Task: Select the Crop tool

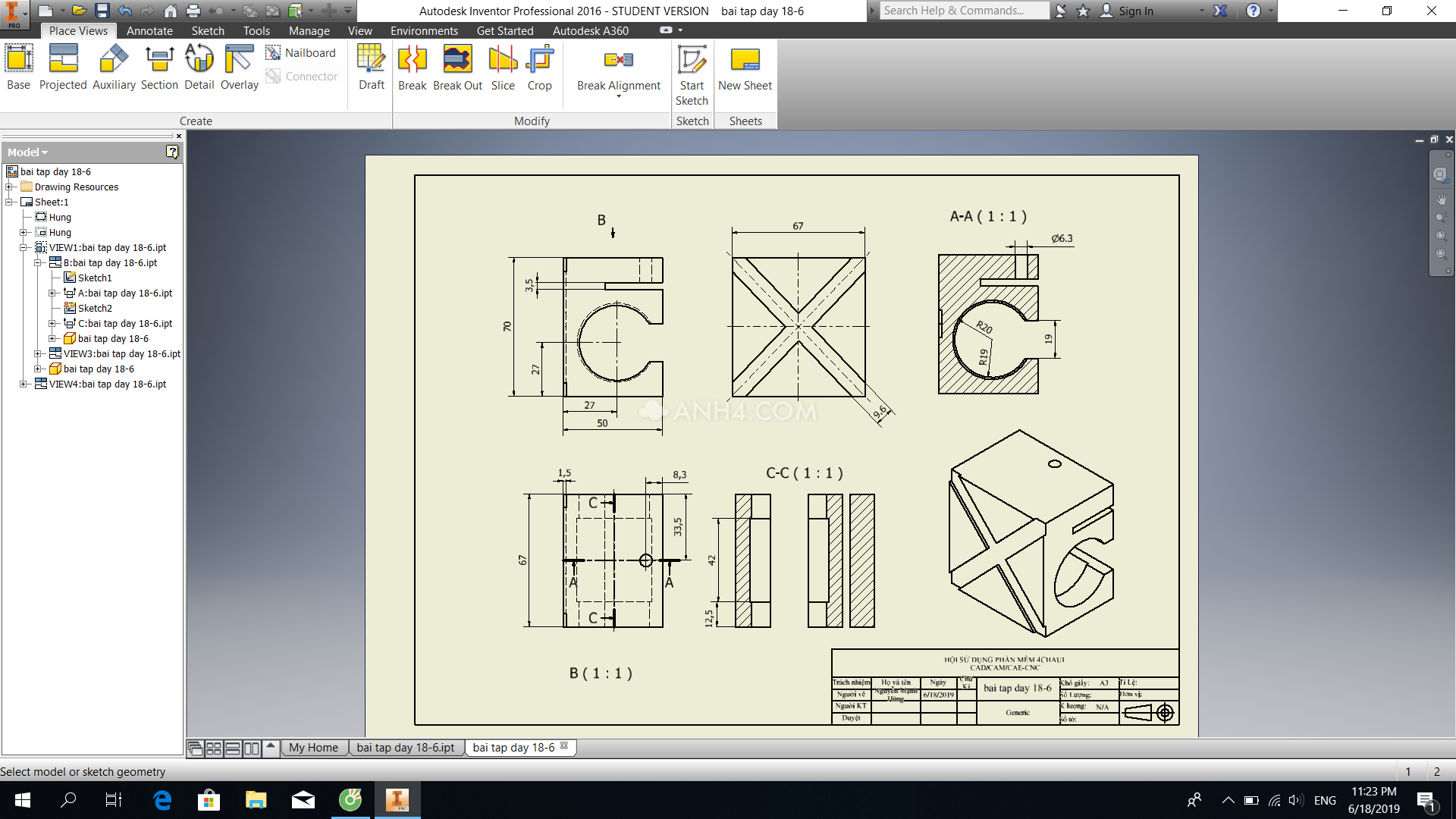Action: pyautogui.click(x=540, y=67)
